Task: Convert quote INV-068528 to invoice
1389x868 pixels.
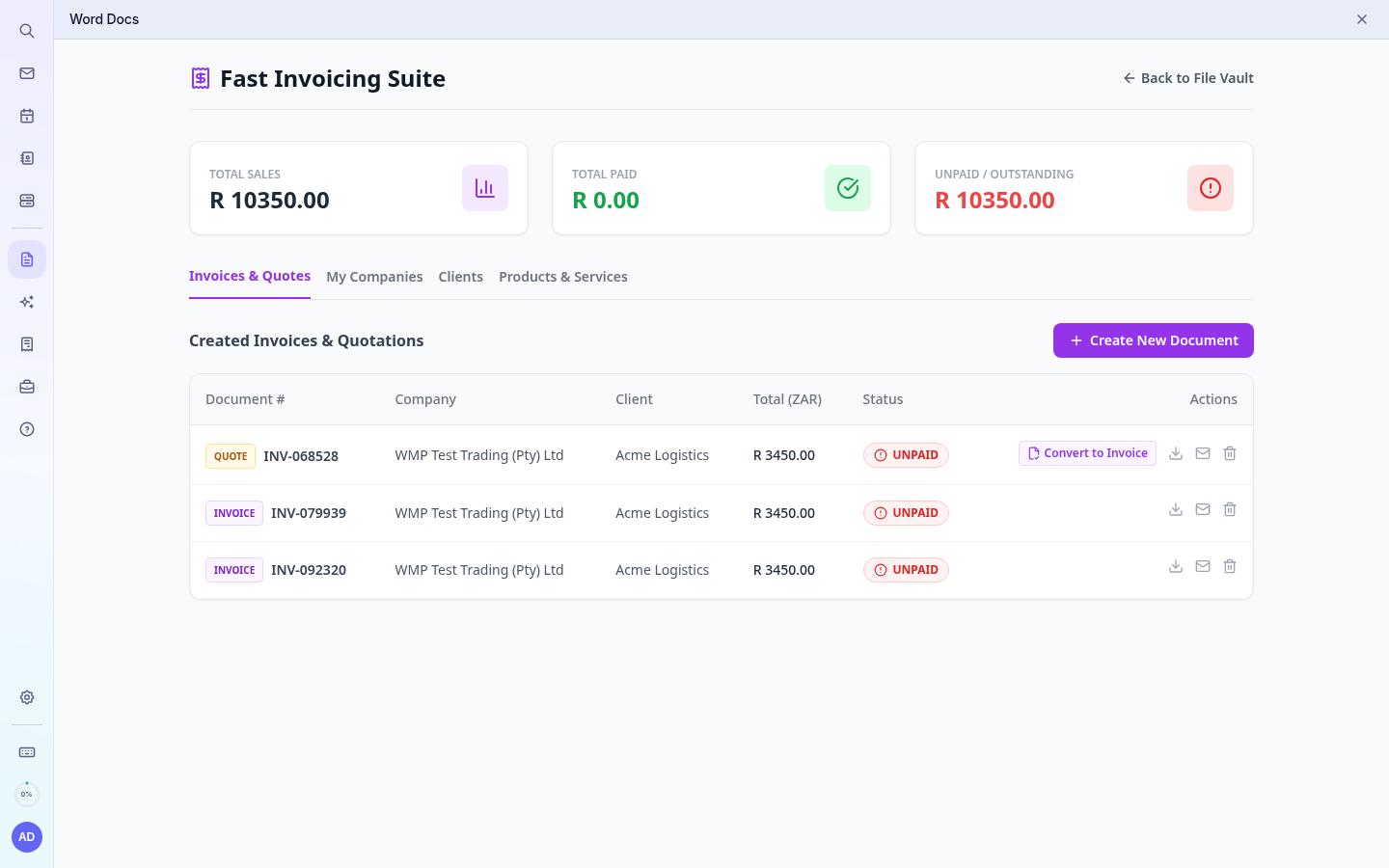Action: coord(1087,453)
